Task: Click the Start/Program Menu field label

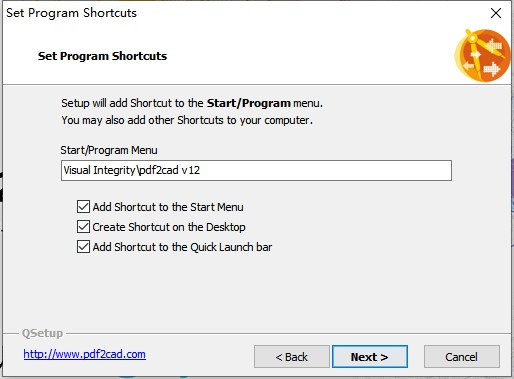Action: click(109, 150)
